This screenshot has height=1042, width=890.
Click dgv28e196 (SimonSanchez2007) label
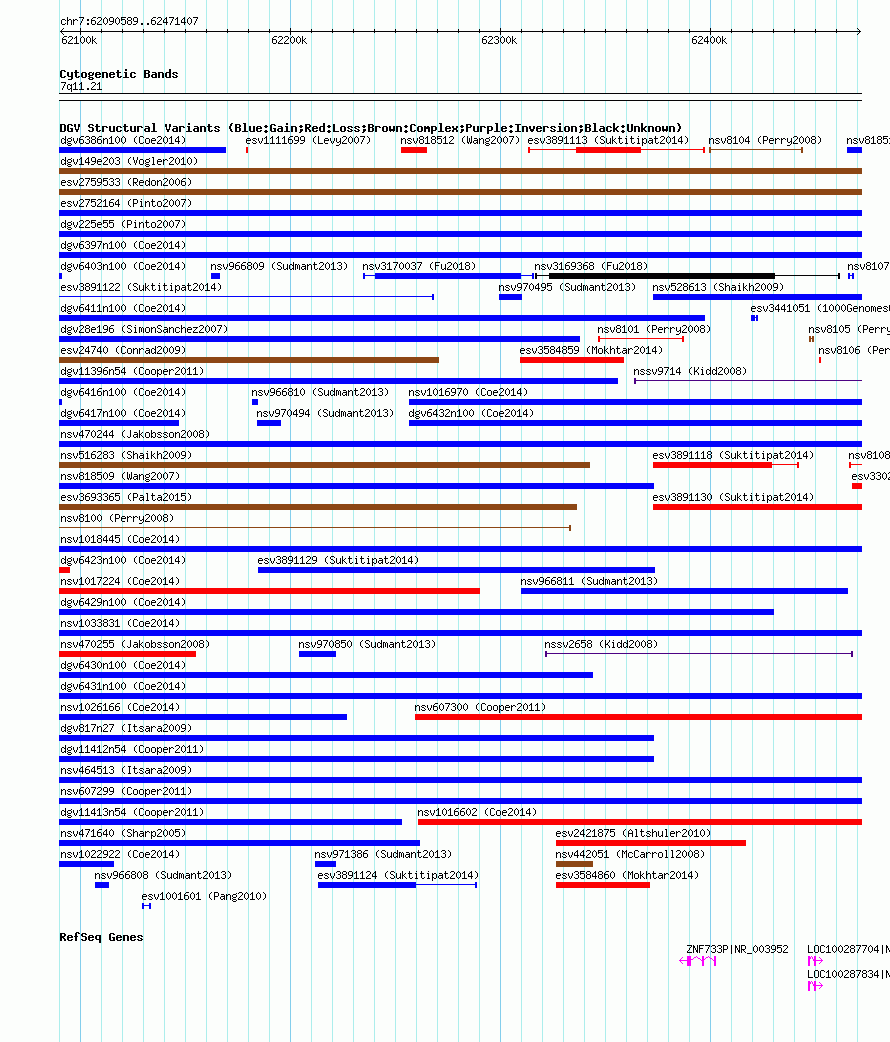pos(144,330)
